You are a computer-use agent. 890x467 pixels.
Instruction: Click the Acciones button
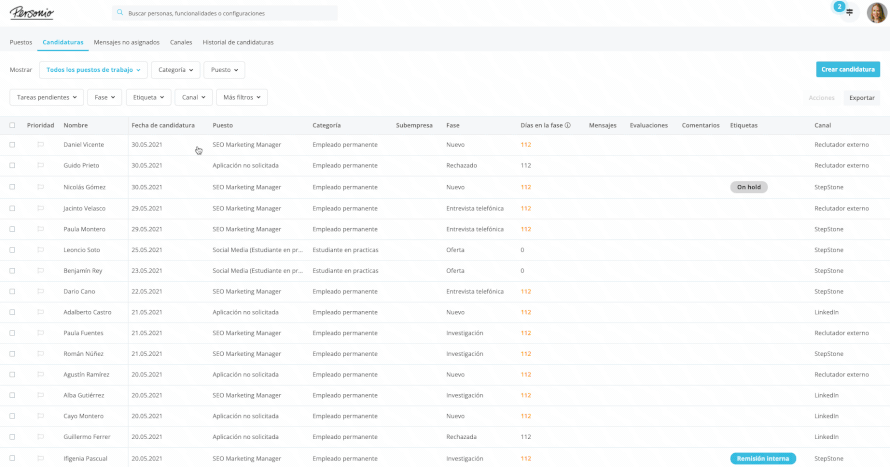click(821, 98)
